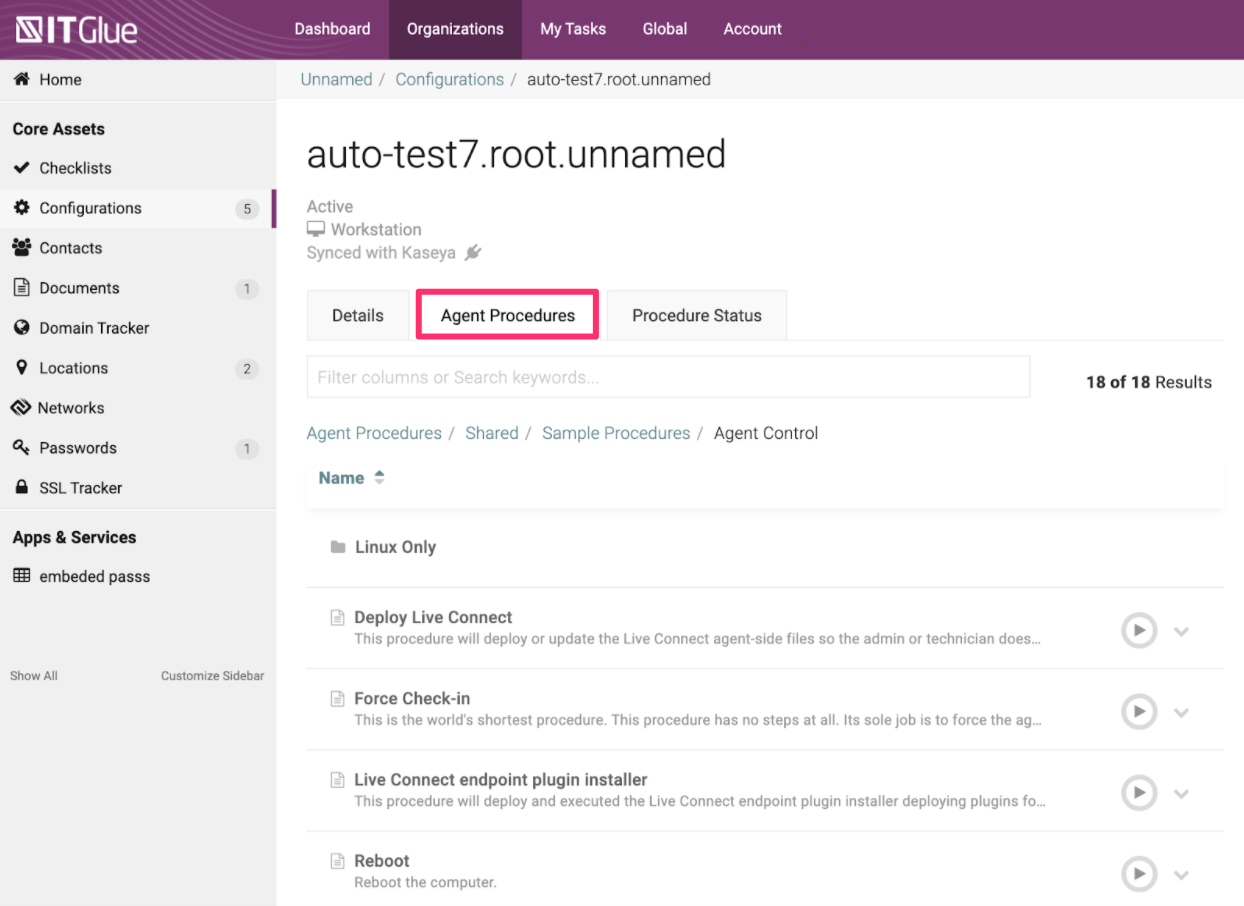Screen dimensions: 1244x906
Task: Expand options for Live Connect endpoint plugin installer
Action: [1181, 794]
